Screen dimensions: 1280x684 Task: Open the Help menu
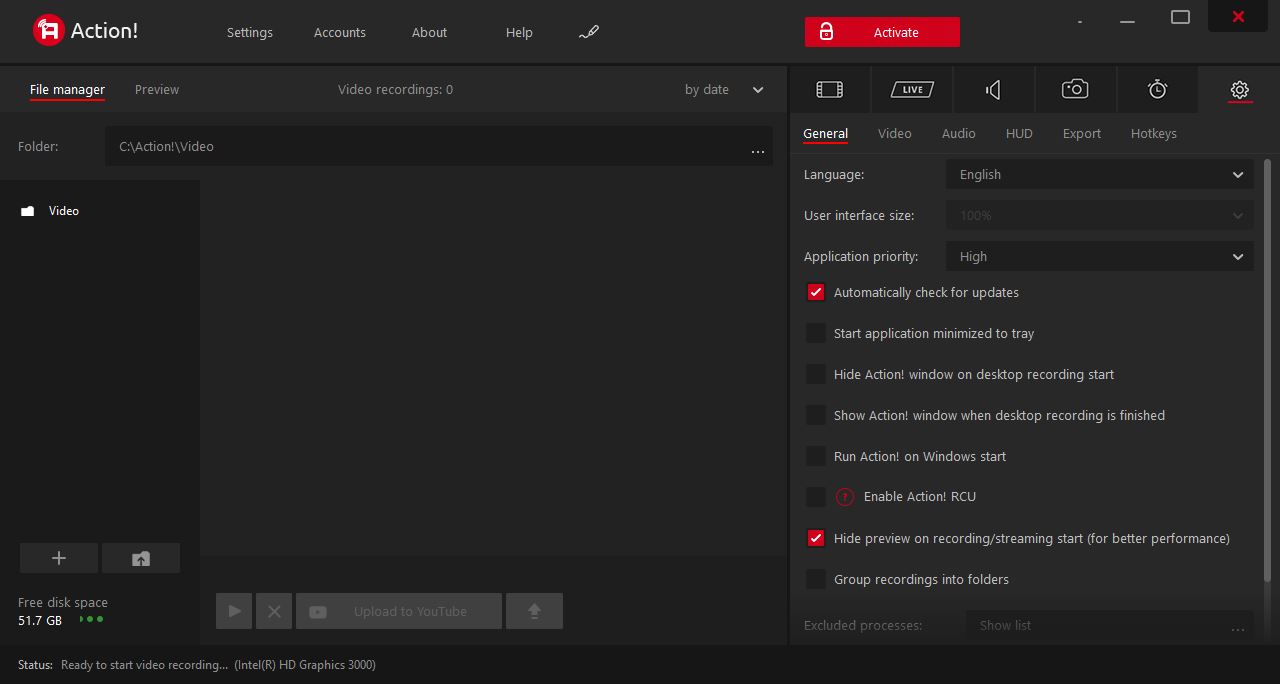tap(519, 32)
